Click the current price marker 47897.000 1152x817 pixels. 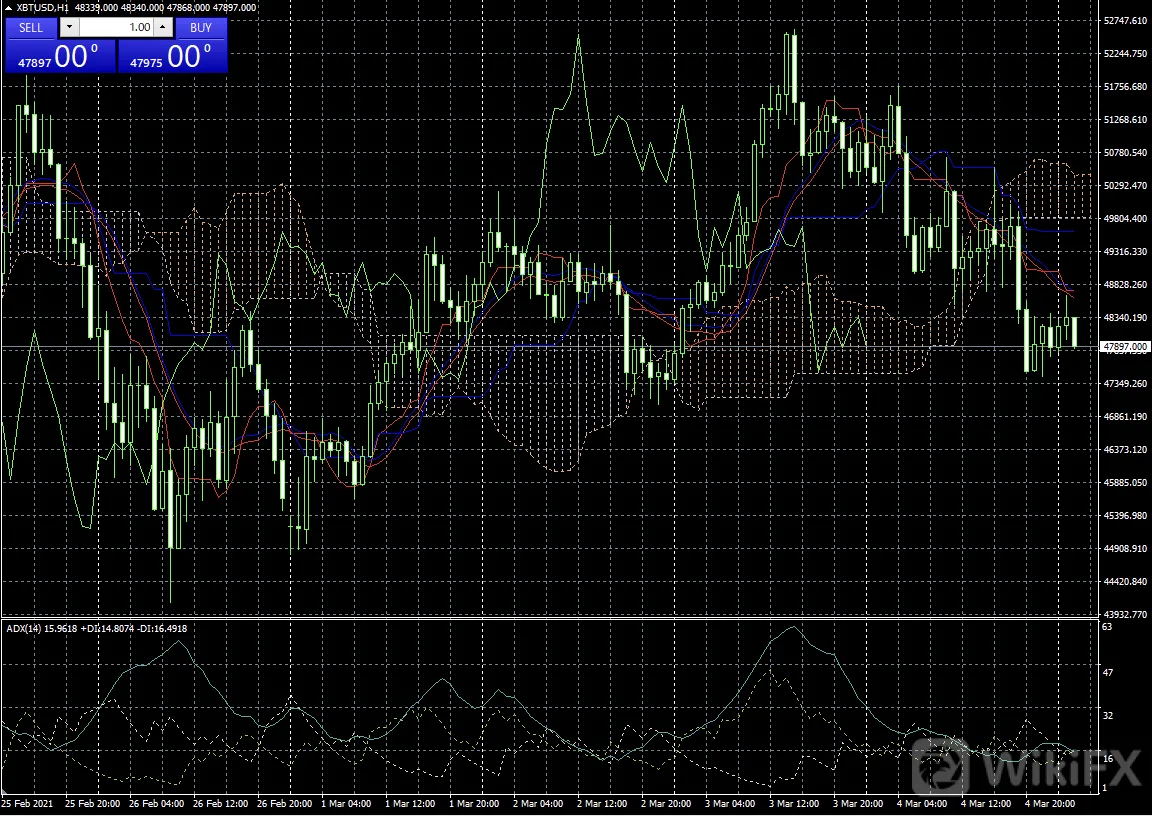click(1126, 346)
